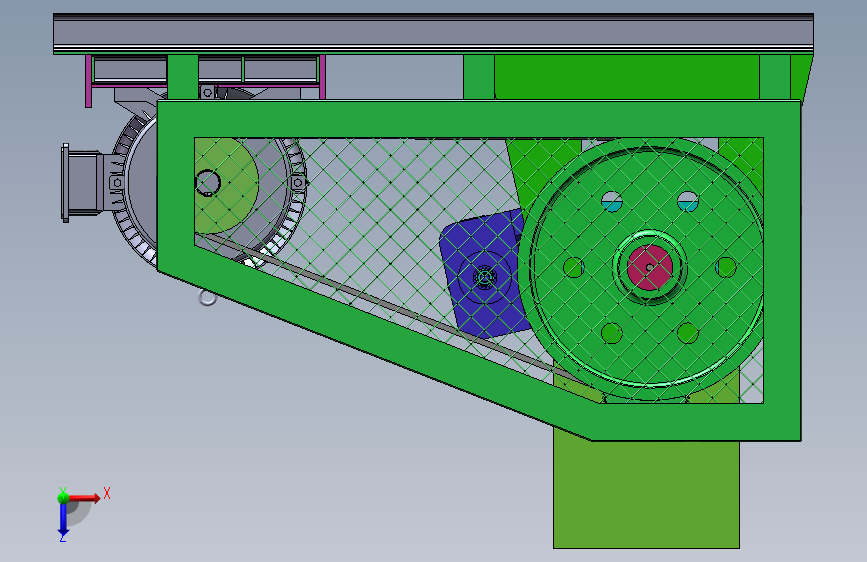867x562 pixels.
Task: Select the magenta shaft hub in the large pulley
Action: point(650,268)
